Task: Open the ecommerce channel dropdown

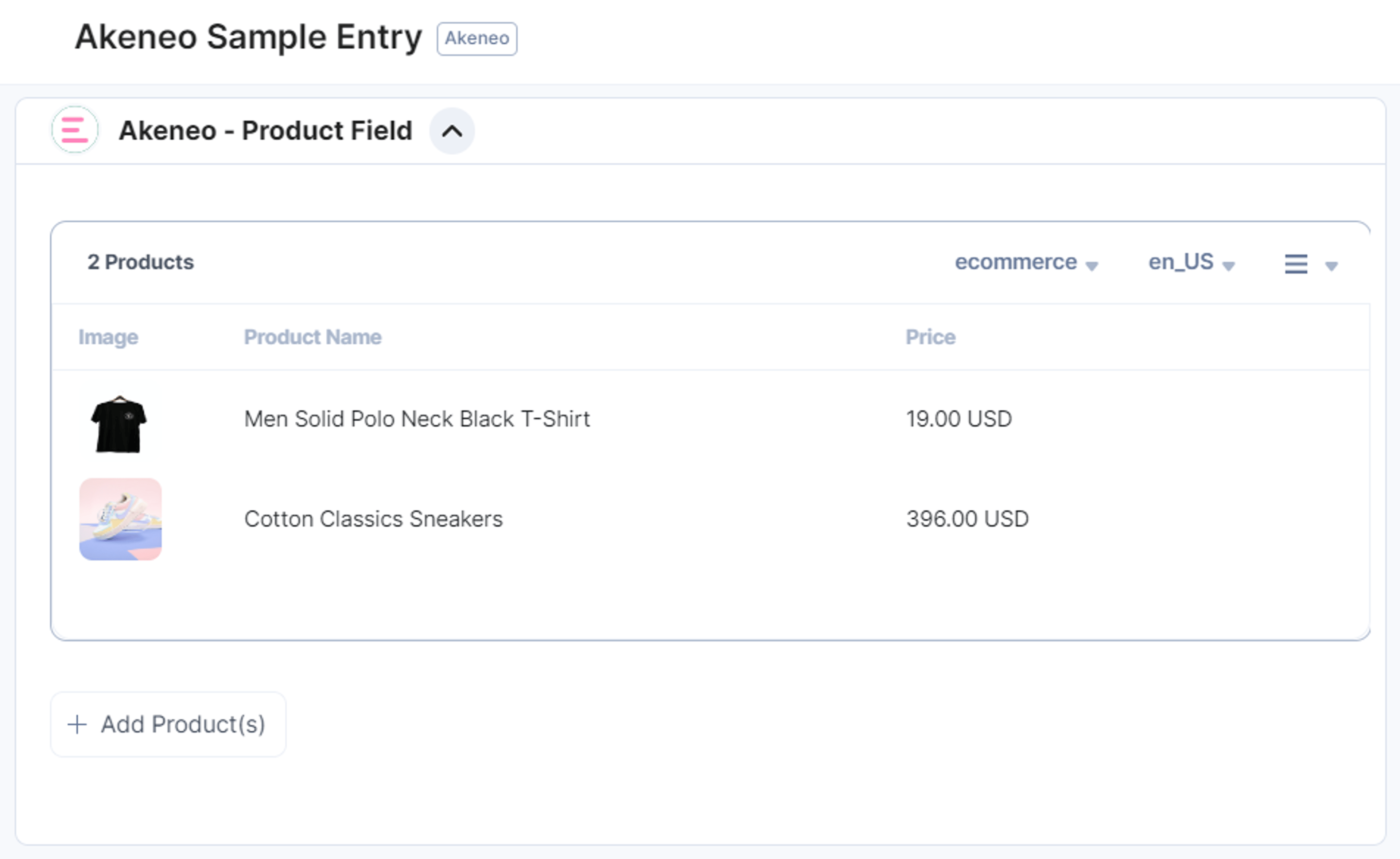Action: click(1026, 263)
